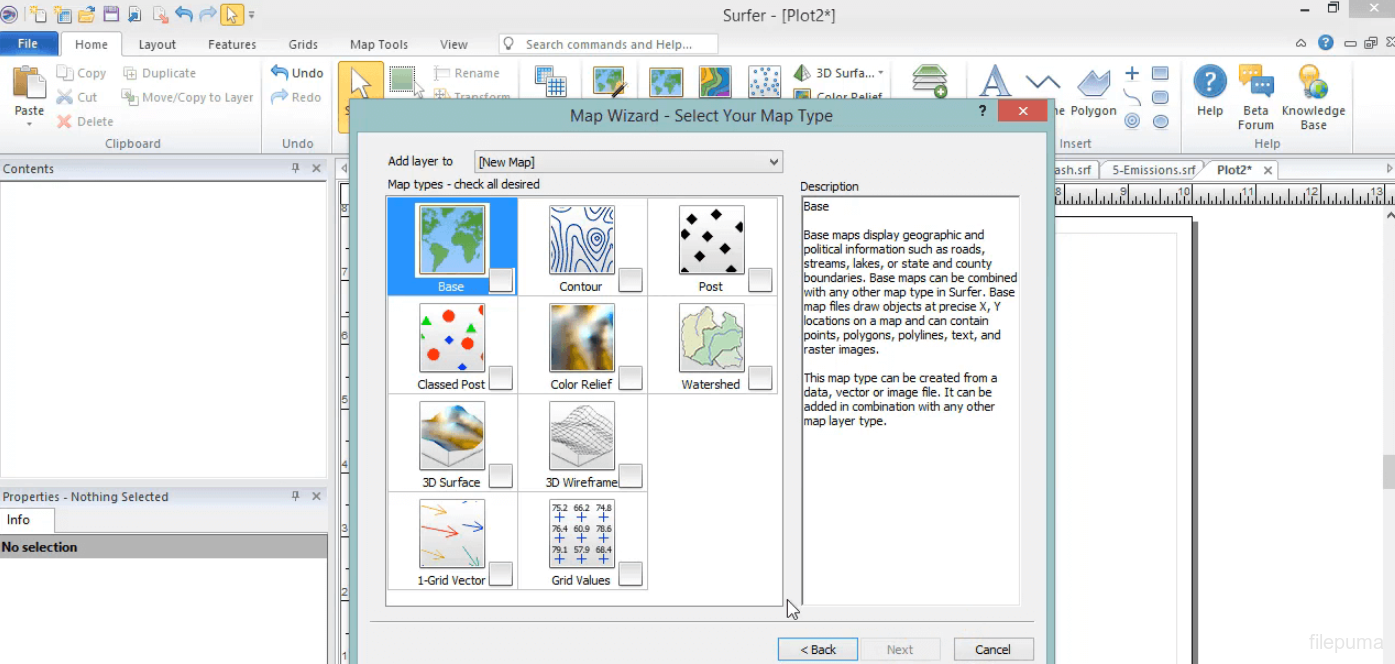The width and height of the screenshot is (1395, 664).
Task: Click the Grid Data ribbon icon
Action: (x=550, y=82)
